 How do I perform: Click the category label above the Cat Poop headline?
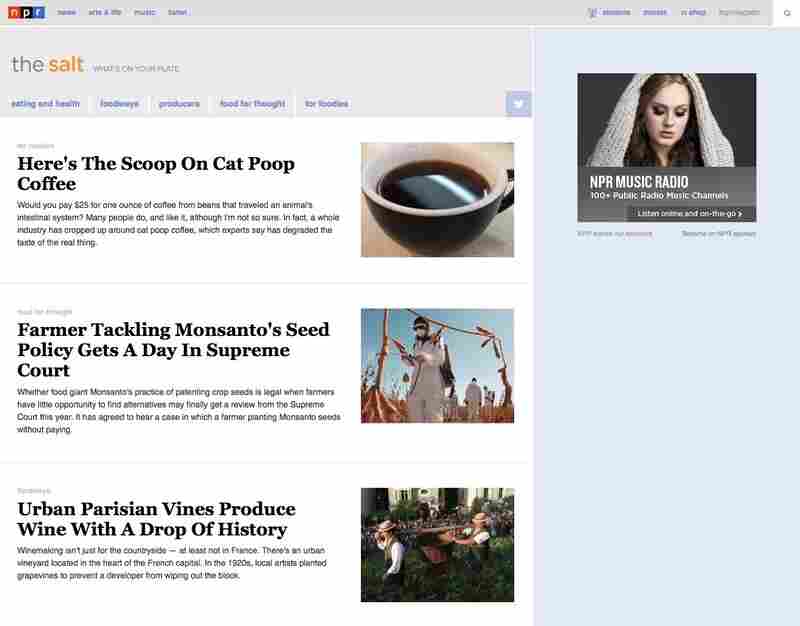click(35, 146)
